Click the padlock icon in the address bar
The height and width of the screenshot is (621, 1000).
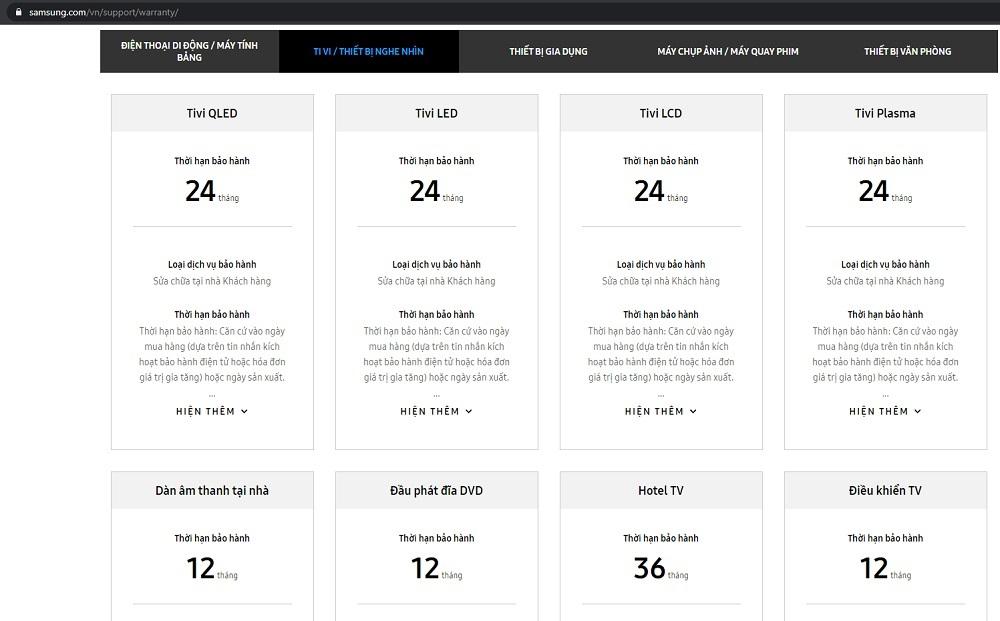(x=17, y=12)
